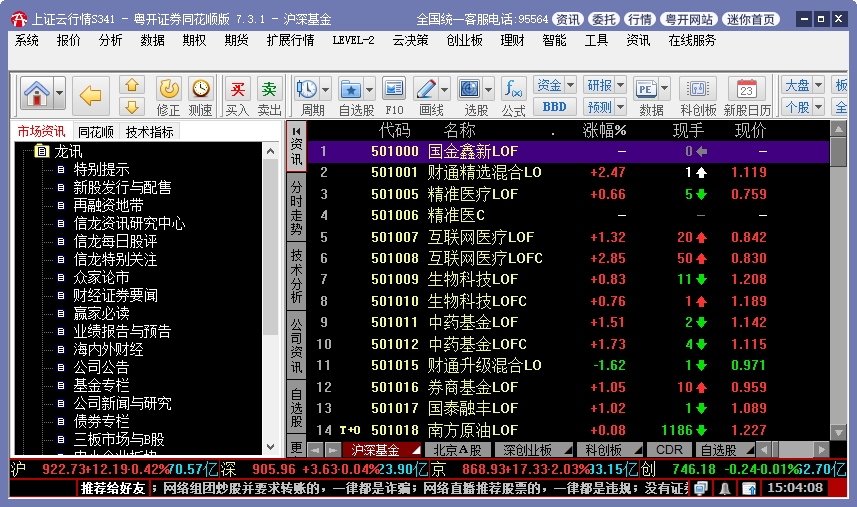Click the page-up arrow toolbar icon
Viewport: 857px width, 507px height.
[132, 85]
